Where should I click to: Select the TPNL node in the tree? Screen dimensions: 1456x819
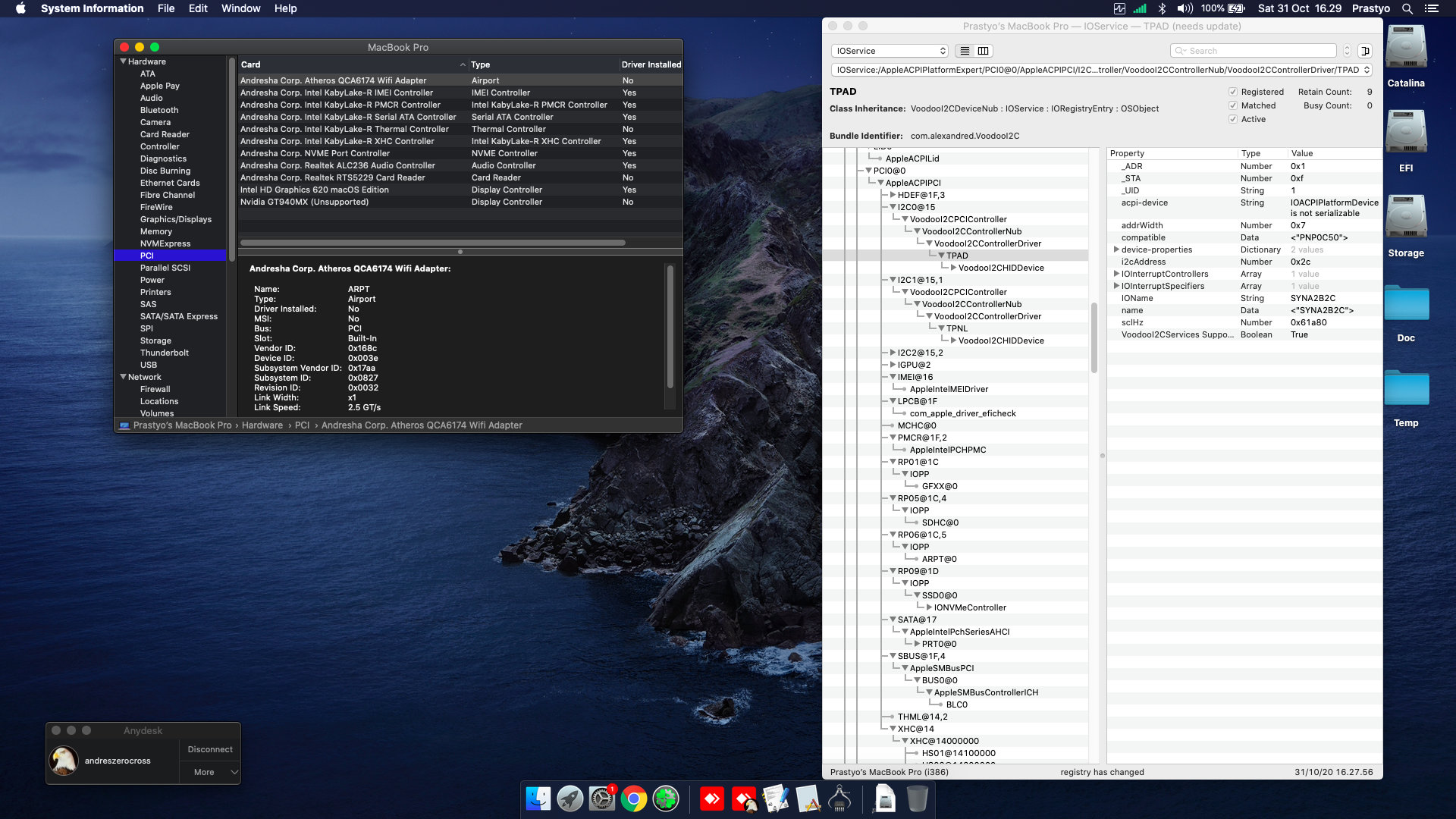click(x=956, y=328)
